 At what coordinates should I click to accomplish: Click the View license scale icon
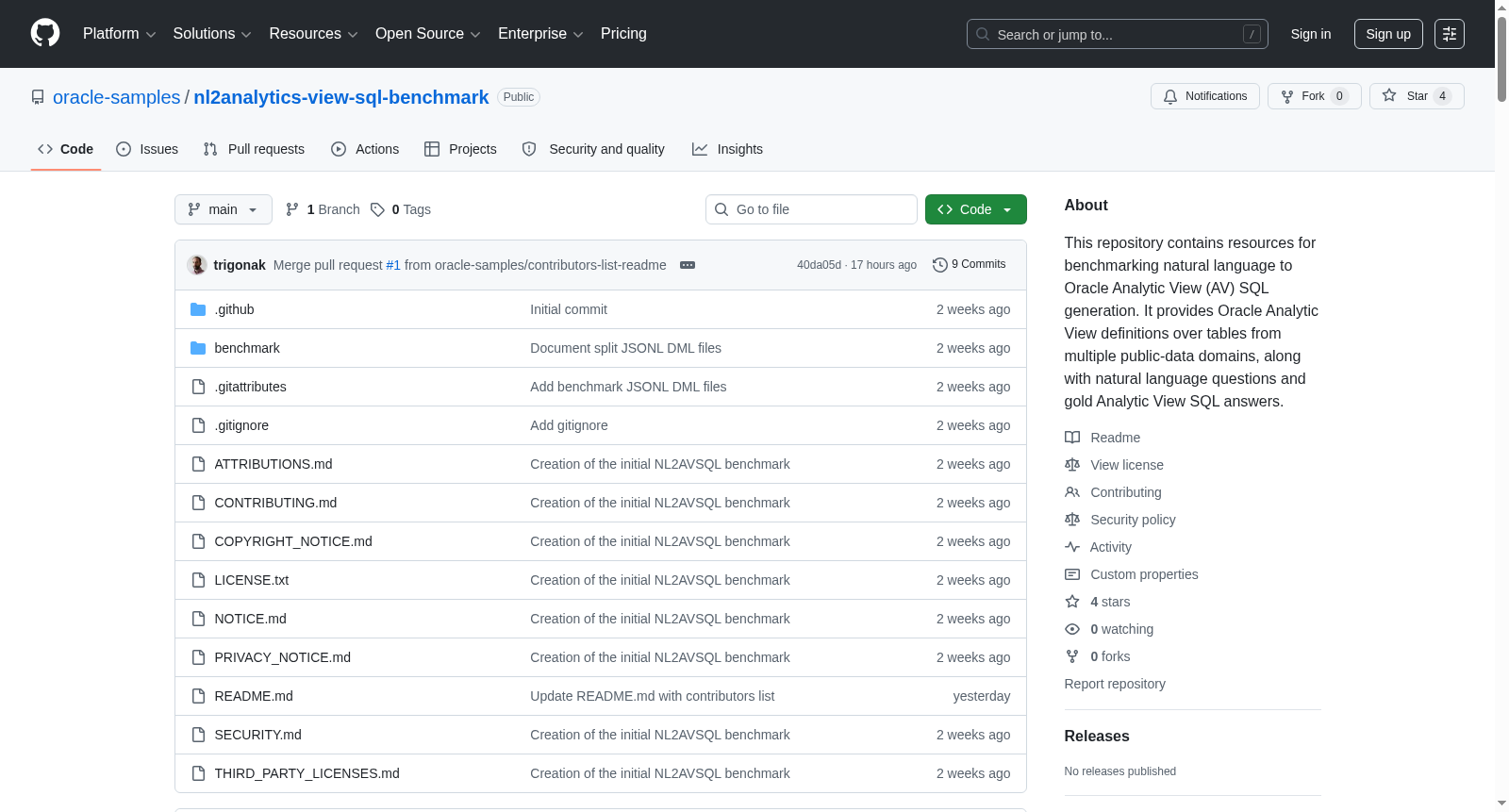pyautogui.click(x=1072, y=465)
